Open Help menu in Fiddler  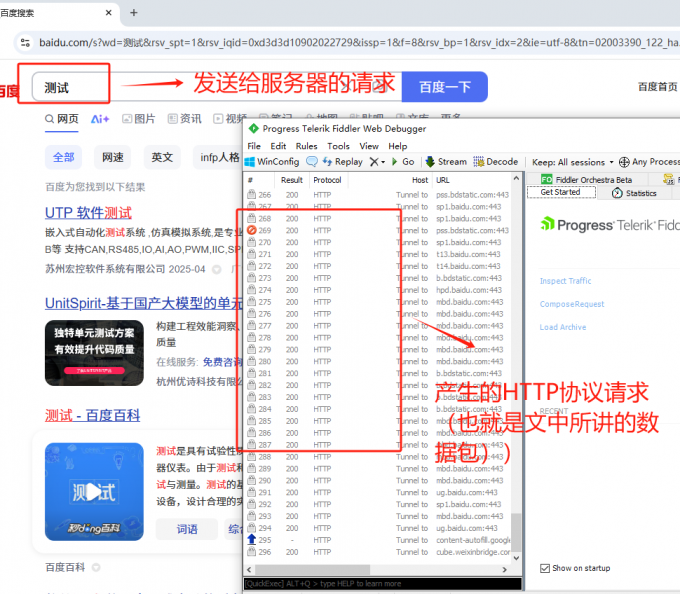point(397,146)
